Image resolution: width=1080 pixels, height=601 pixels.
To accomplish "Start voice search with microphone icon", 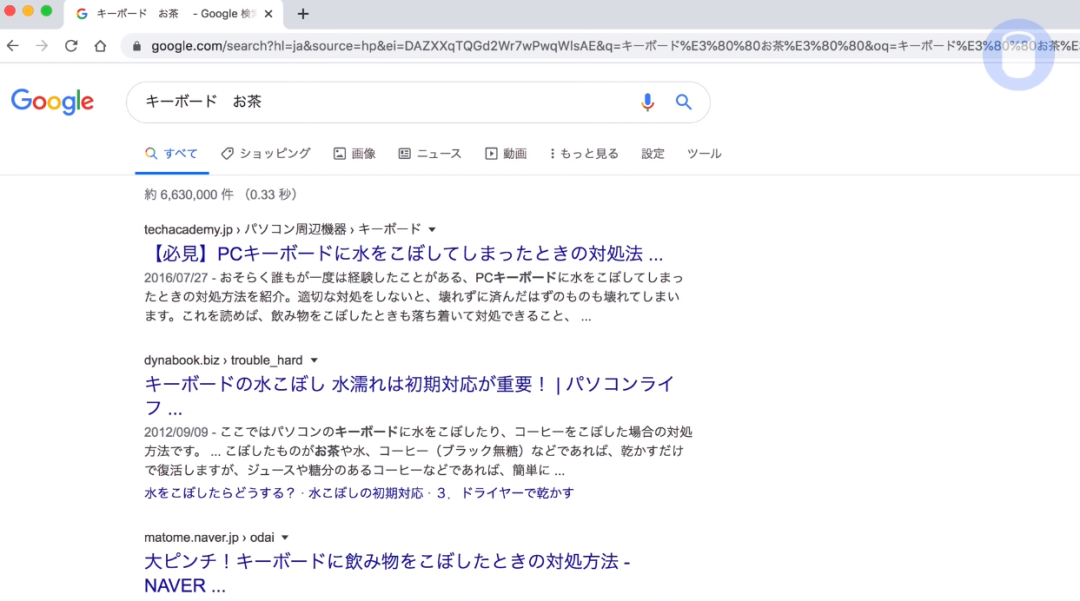I will coord(647,102).
